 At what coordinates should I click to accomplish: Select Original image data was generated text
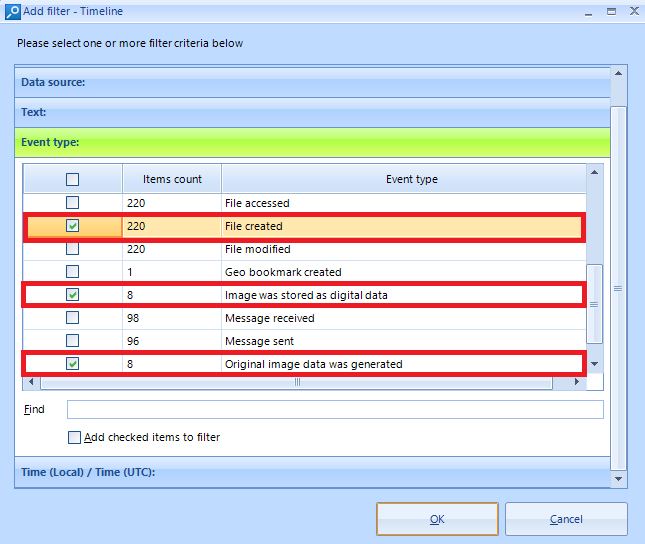314,365
